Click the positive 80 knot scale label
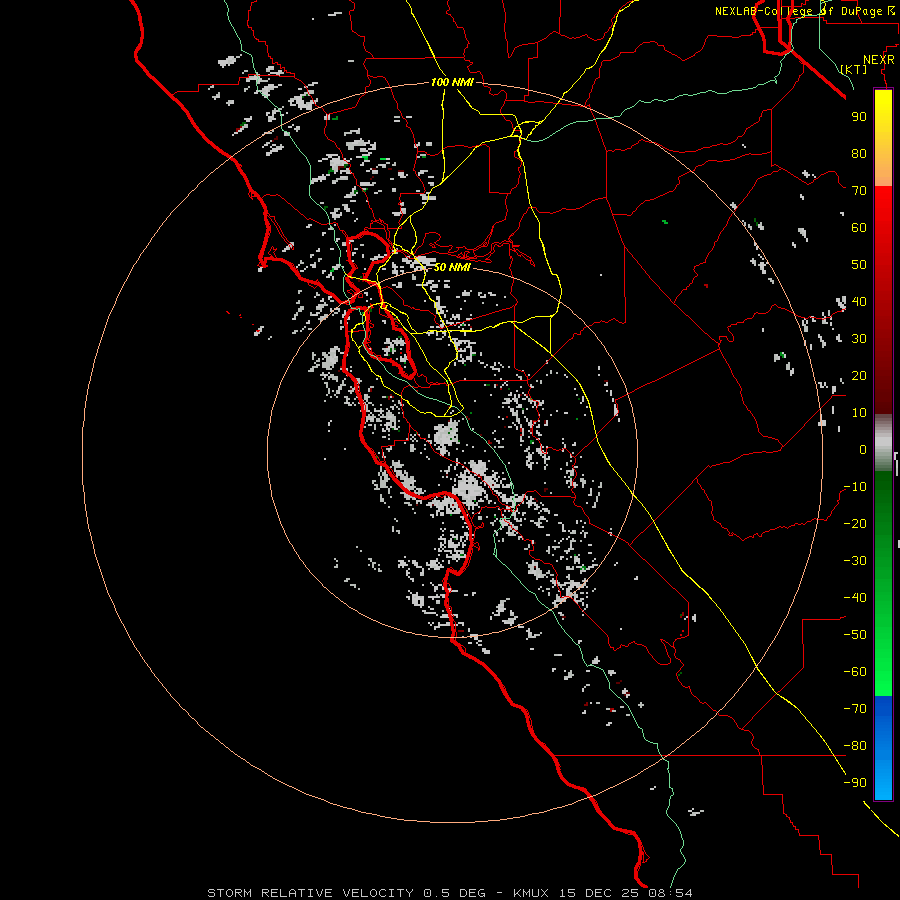This screenshot has height=900, width=900. 859,154
